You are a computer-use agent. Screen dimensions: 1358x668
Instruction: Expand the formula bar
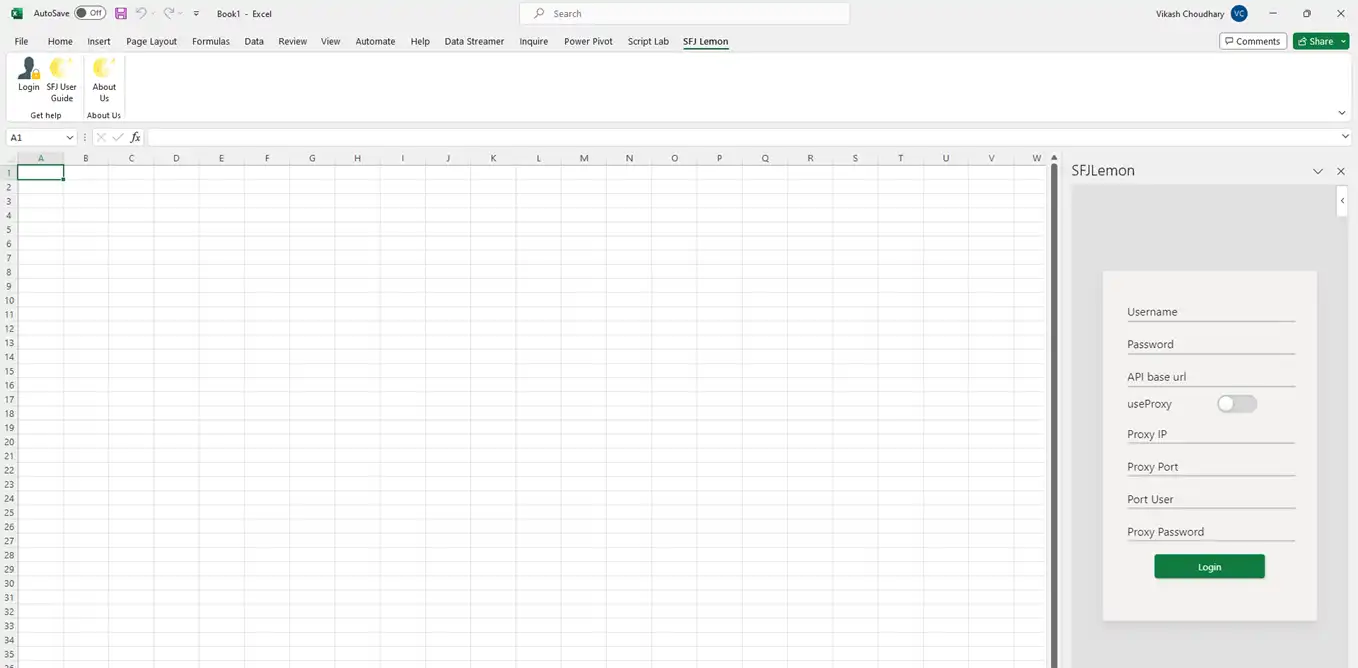pos(1345,137)
